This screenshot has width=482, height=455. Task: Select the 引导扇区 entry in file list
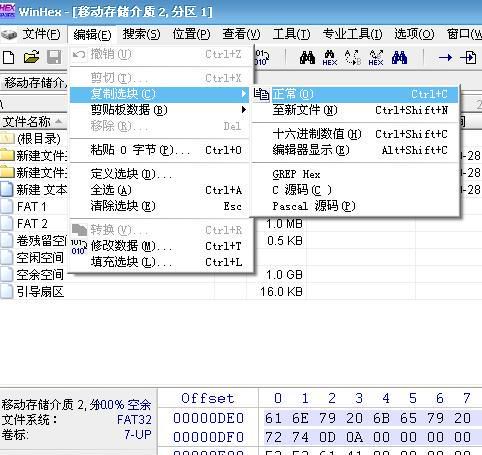tap(40, 292)
